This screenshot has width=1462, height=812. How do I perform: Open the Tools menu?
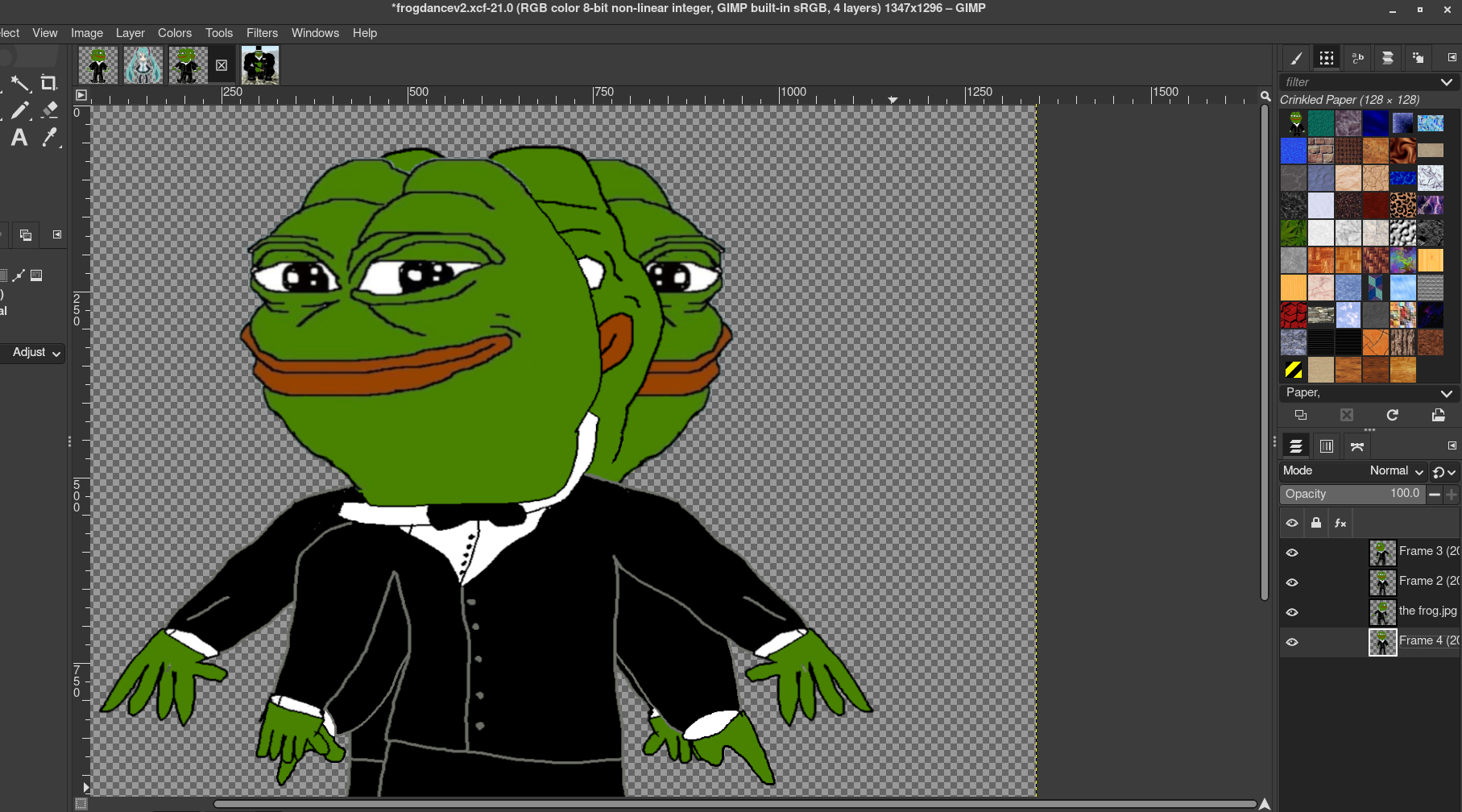[219, 33]
